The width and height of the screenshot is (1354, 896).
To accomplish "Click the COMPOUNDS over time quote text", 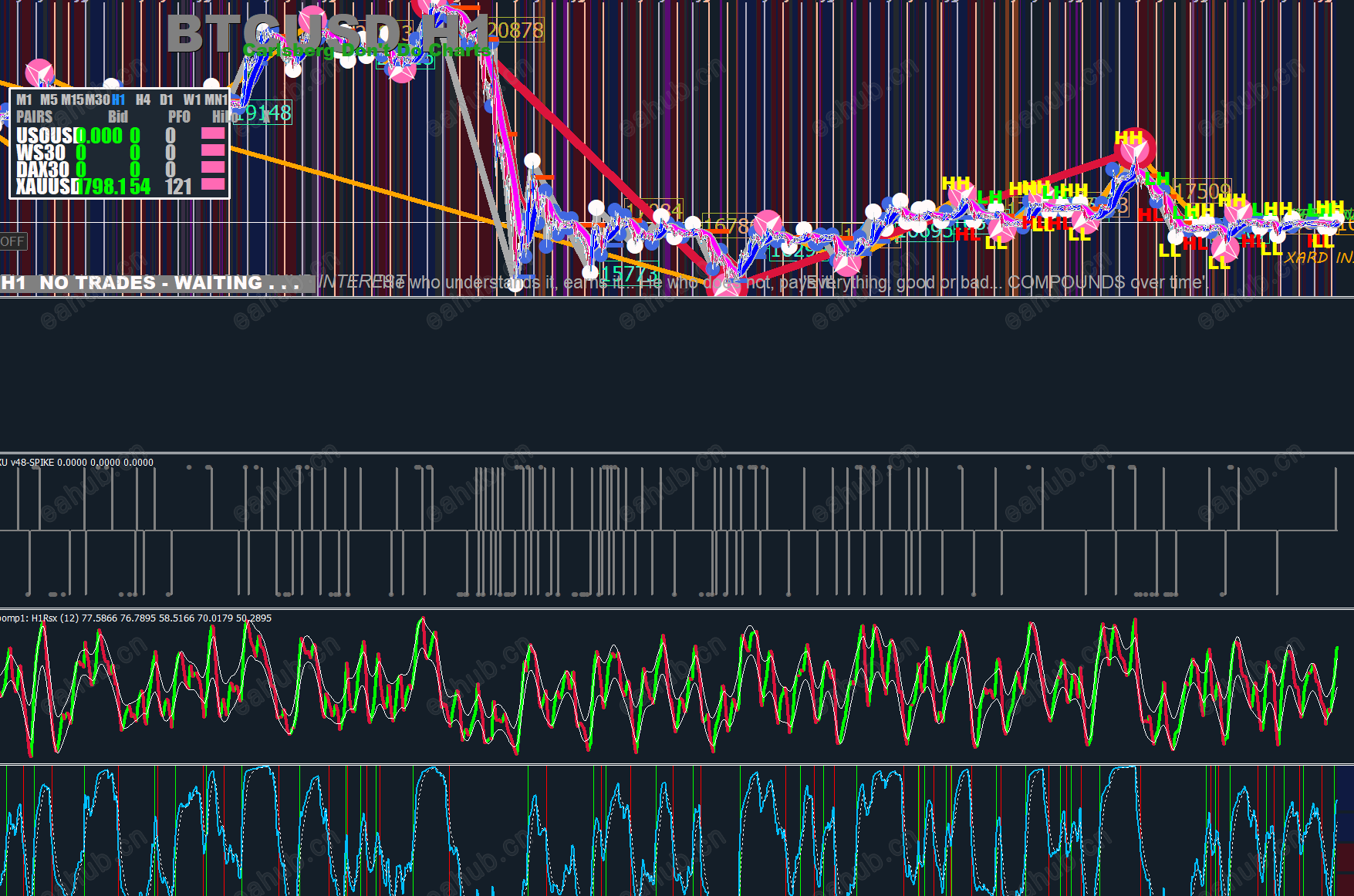I will point(1107,282).
